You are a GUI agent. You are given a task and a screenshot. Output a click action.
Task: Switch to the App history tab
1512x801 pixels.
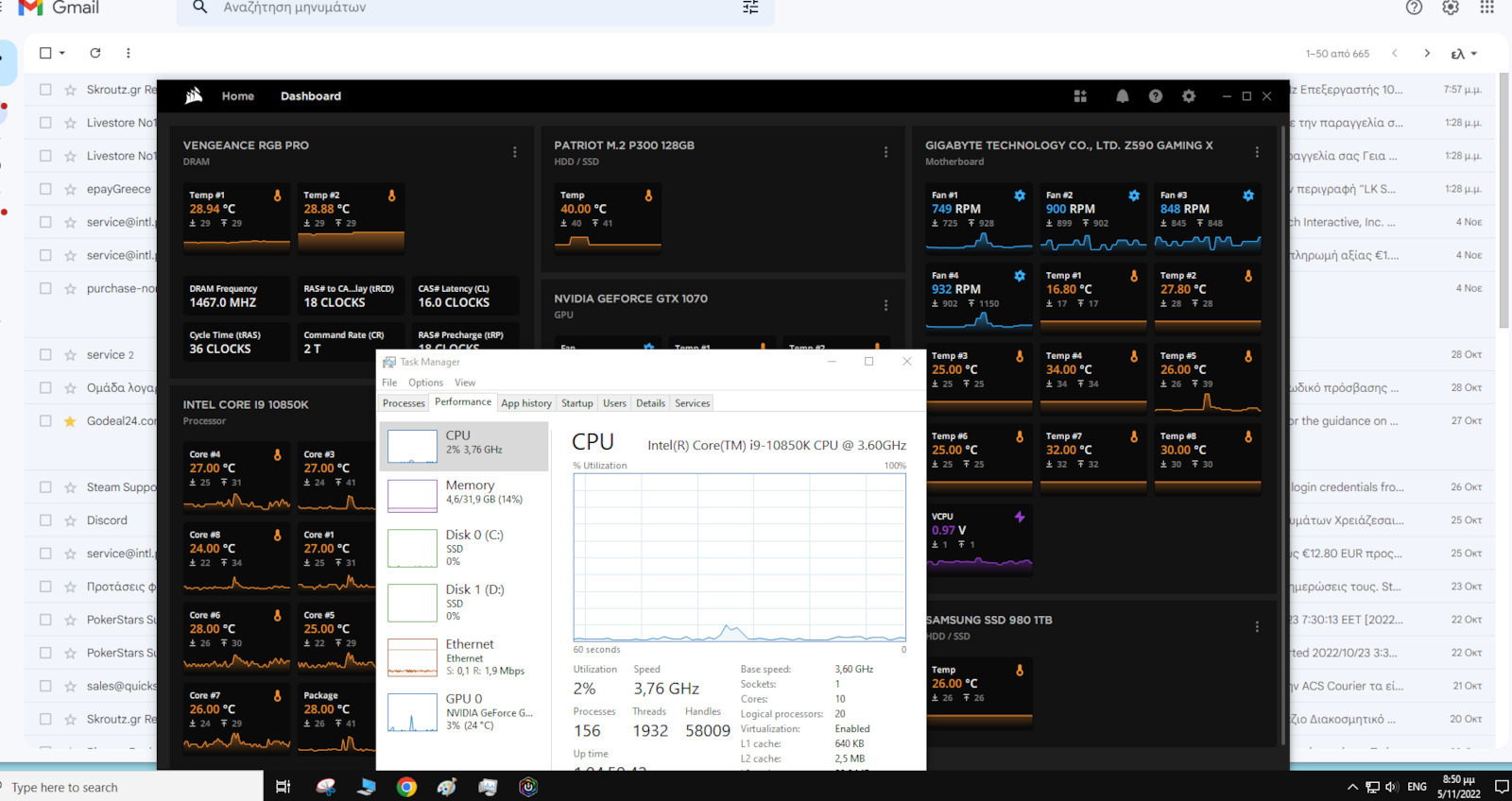526,403
